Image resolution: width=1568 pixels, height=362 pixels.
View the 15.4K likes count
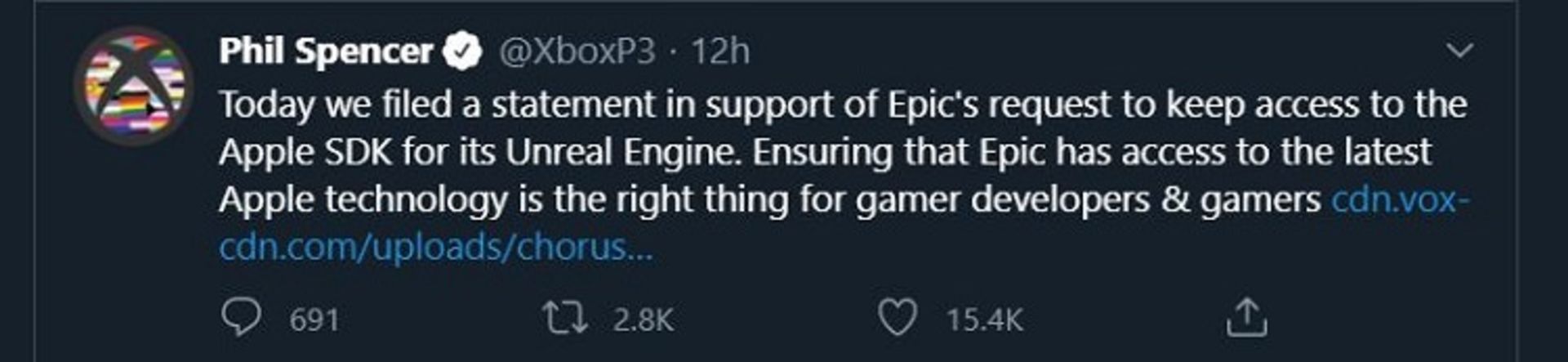pos(984,320)
